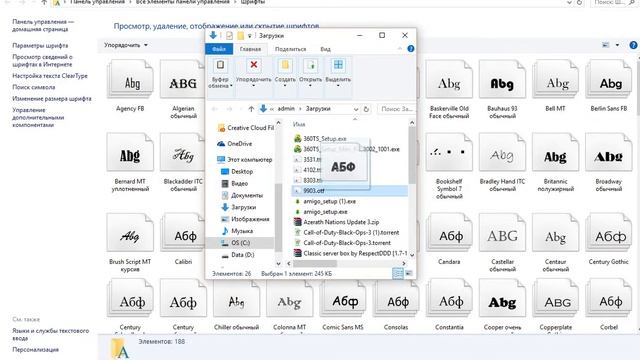Select the Castellar font icon

point(502,232)
